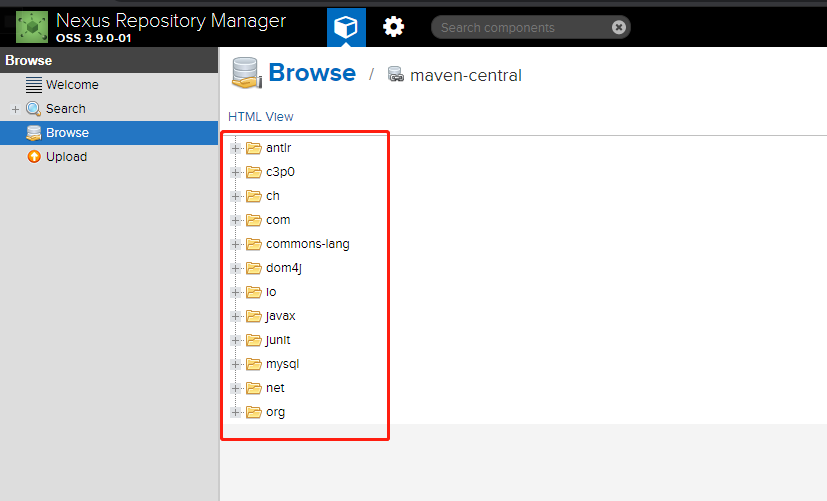Screen dimensions: 827x501
Task: Expand the javax folder
Action: point(236,316)
